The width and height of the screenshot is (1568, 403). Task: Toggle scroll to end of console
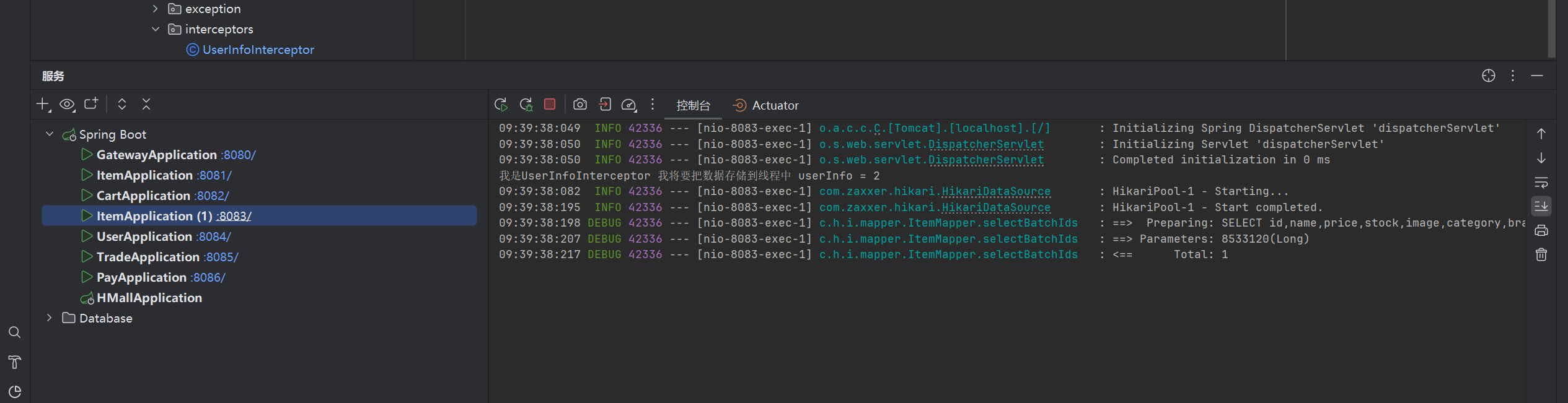point(1541,206)
